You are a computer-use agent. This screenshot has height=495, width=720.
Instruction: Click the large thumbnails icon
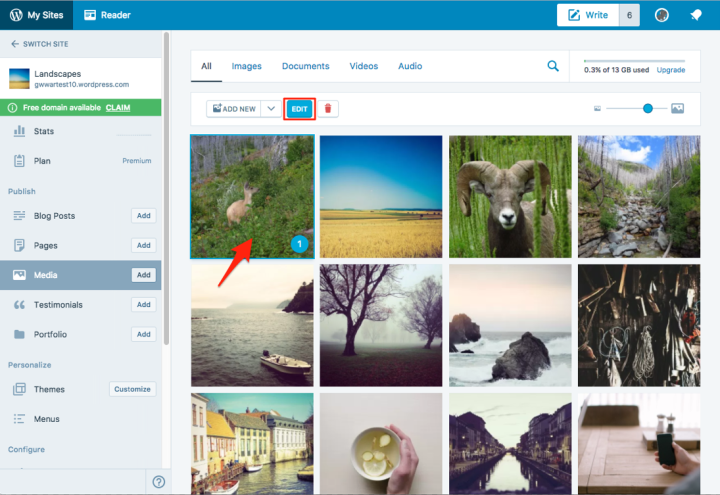(x=677, y=108)
